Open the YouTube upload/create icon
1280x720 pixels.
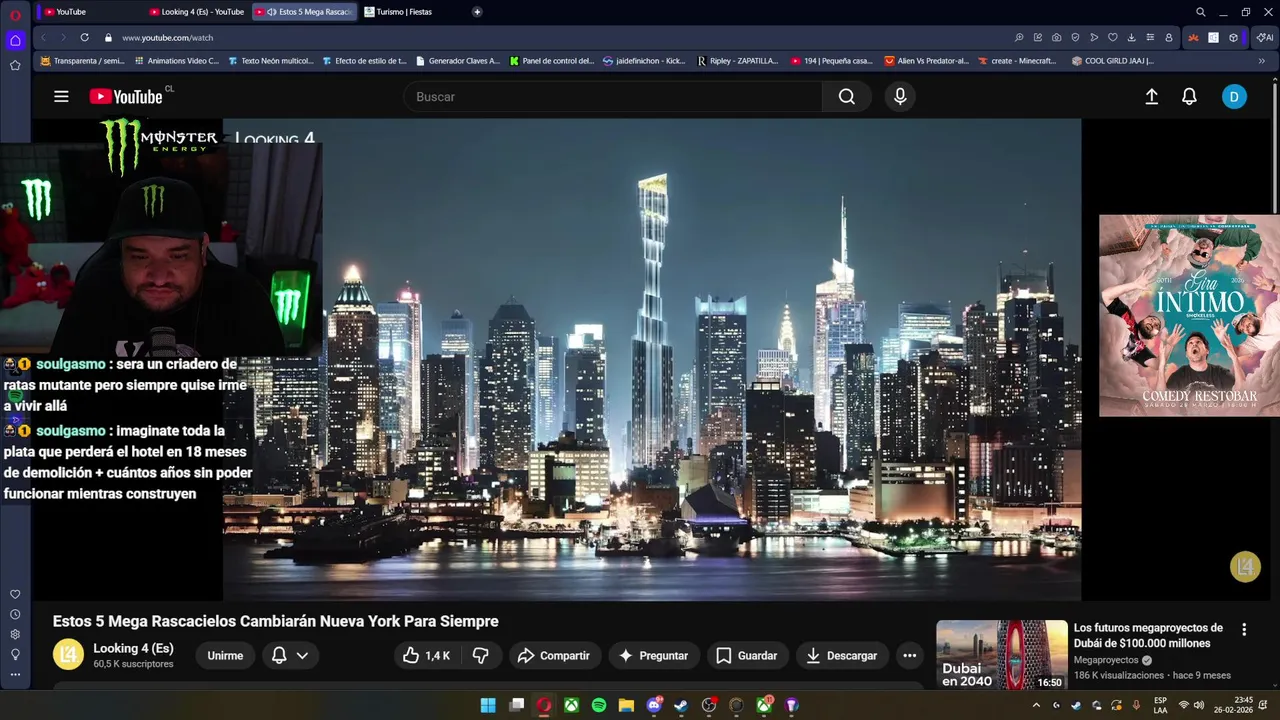[1152, 97]
